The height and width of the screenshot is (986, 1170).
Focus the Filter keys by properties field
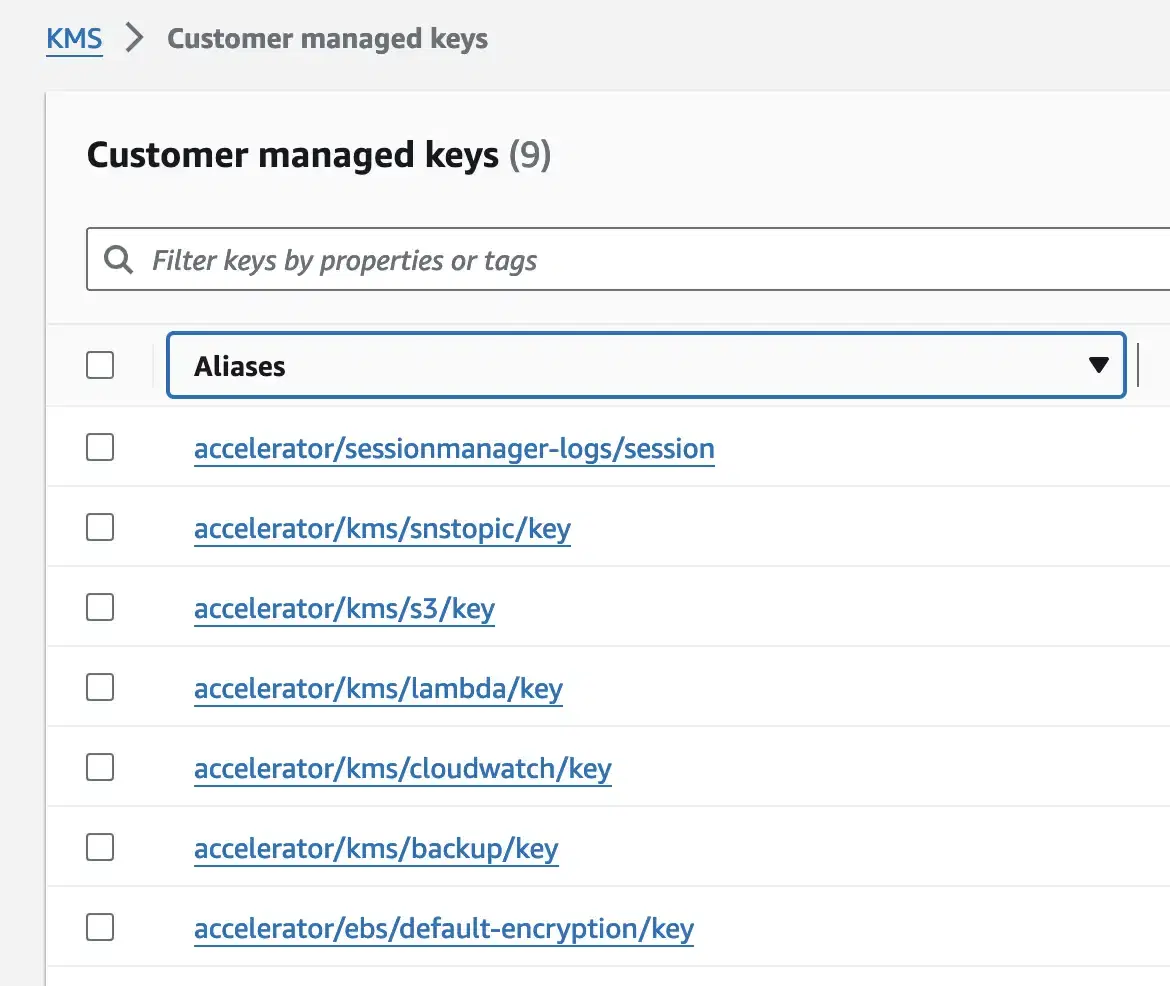[x=628, y=259]
